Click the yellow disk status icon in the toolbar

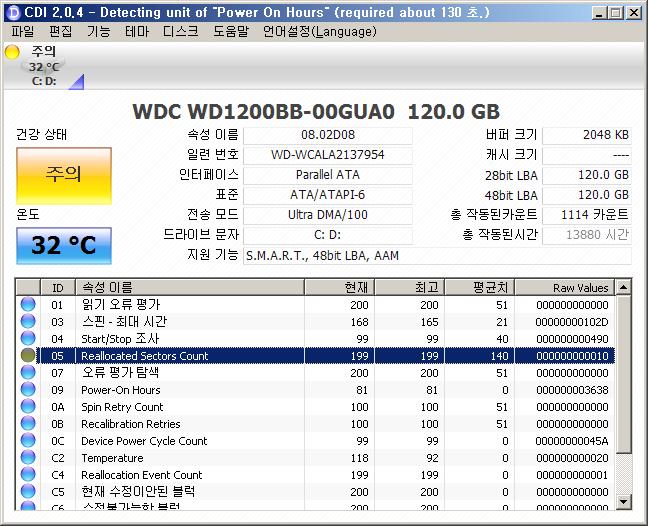point(12,52)
